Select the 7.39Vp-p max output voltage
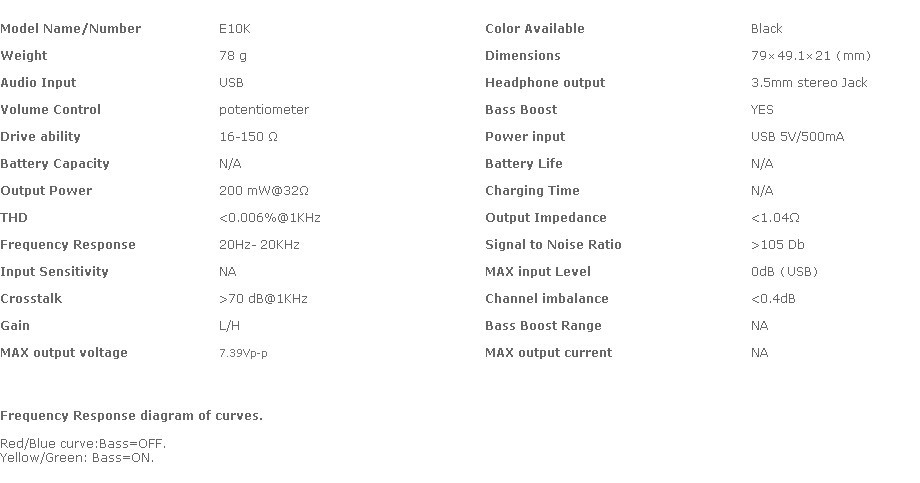920x483 pixels. click(243, 353)
